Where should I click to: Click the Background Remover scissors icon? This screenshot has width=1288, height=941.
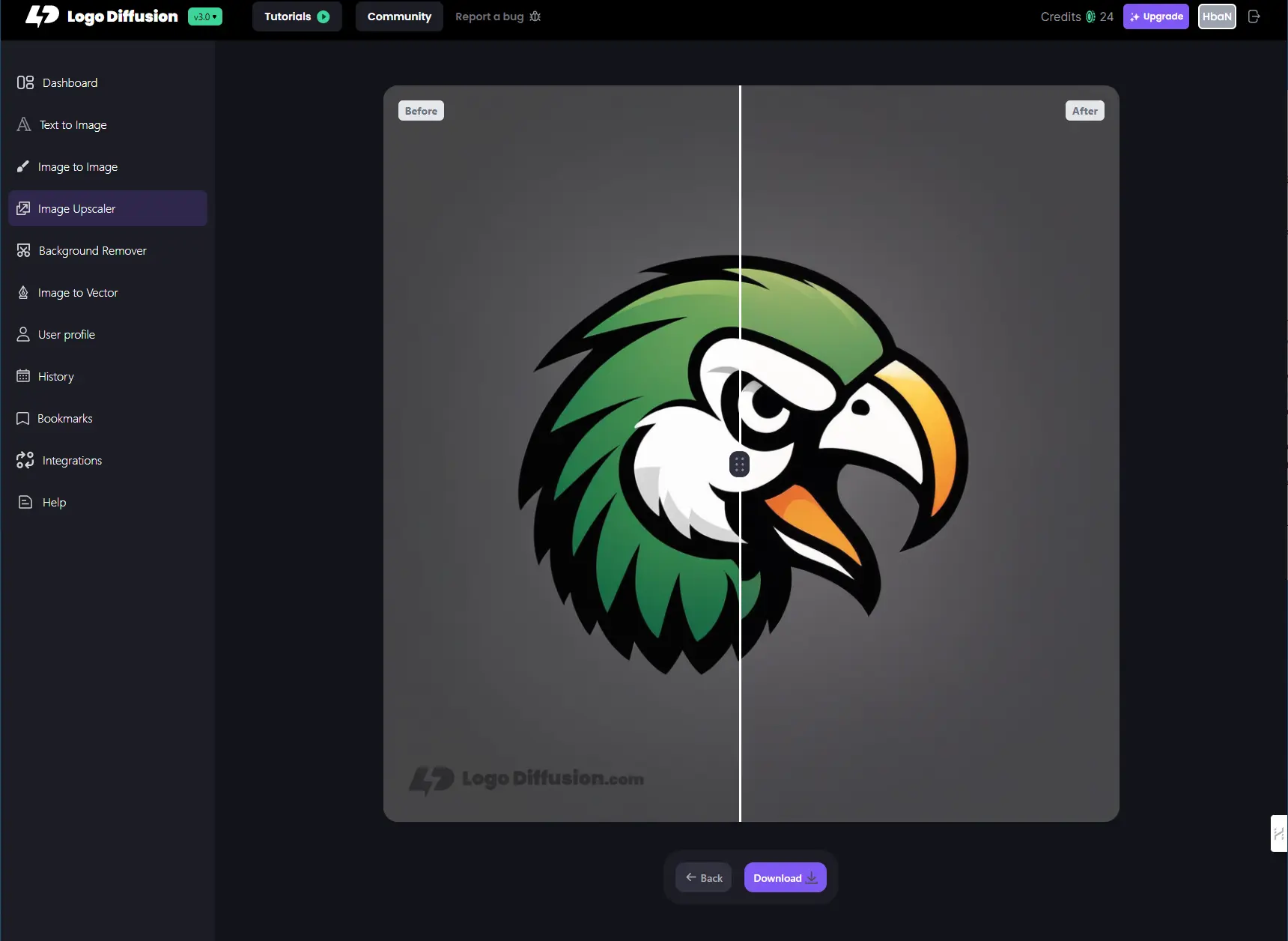tap(24, 250)
